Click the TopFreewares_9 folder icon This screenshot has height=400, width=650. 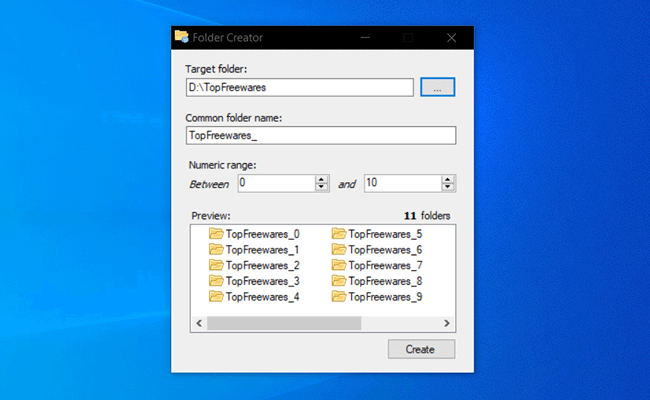(x=338, y=297)
